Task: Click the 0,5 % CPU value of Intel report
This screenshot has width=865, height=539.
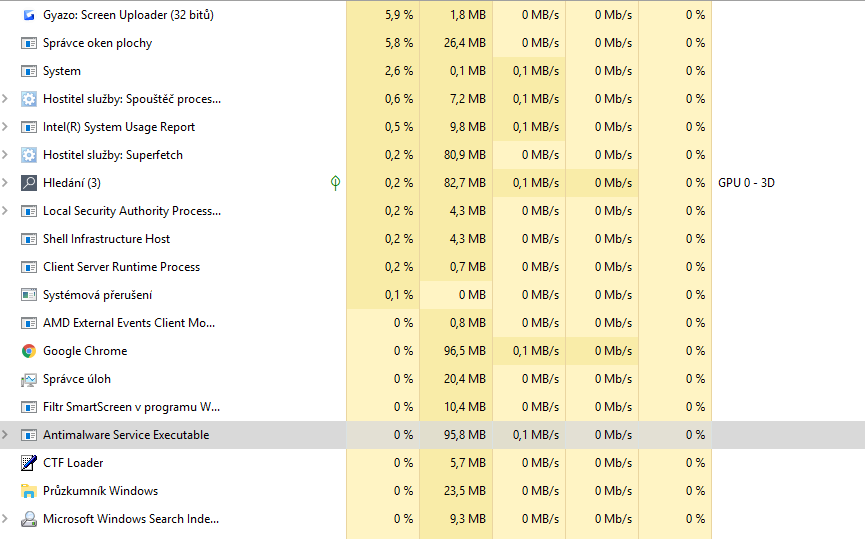Action: 399,127
